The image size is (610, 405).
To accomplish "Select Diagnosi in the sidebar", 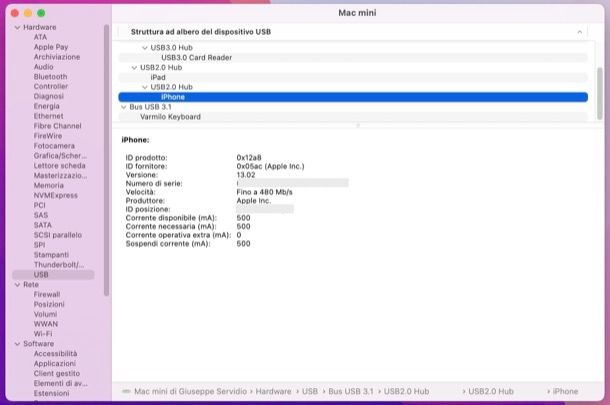I will 49,96.
